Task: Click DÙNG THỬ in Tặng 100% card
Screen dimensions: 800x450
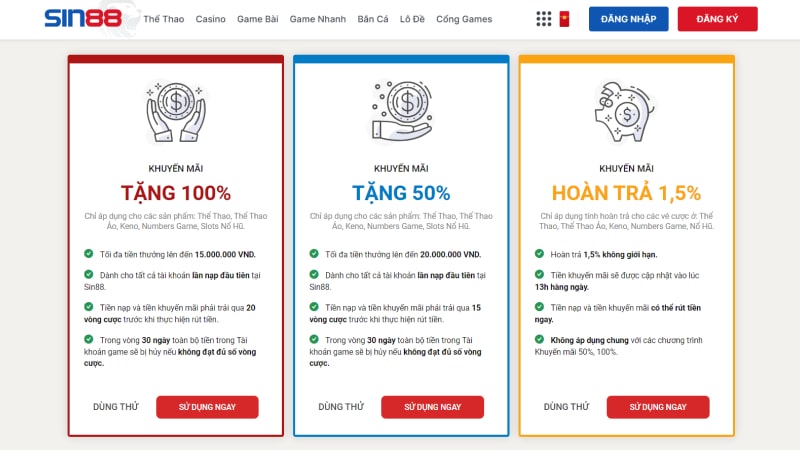Action: click(x=116, y=407)
